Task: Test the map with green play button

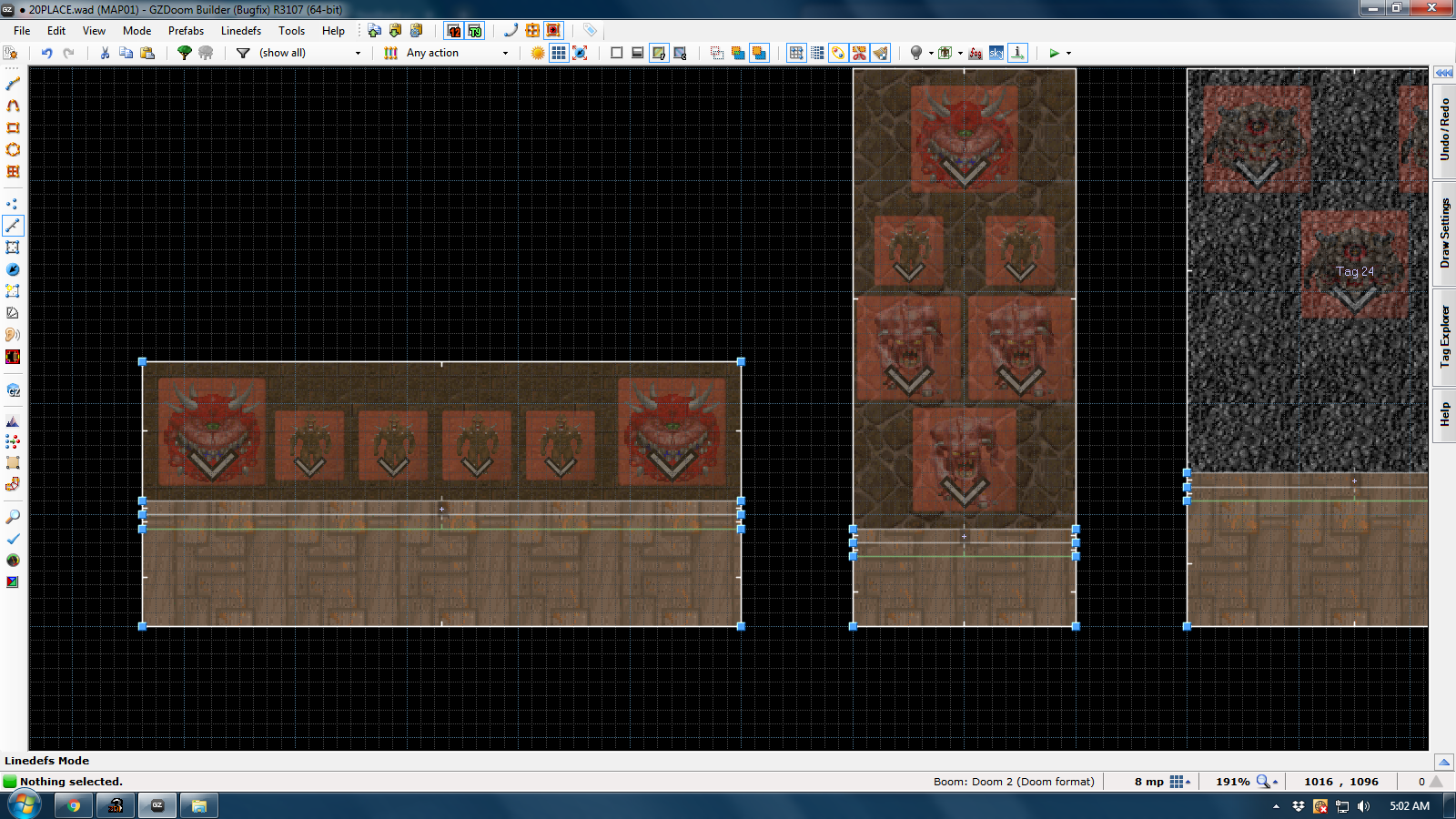Action: 1054,53
